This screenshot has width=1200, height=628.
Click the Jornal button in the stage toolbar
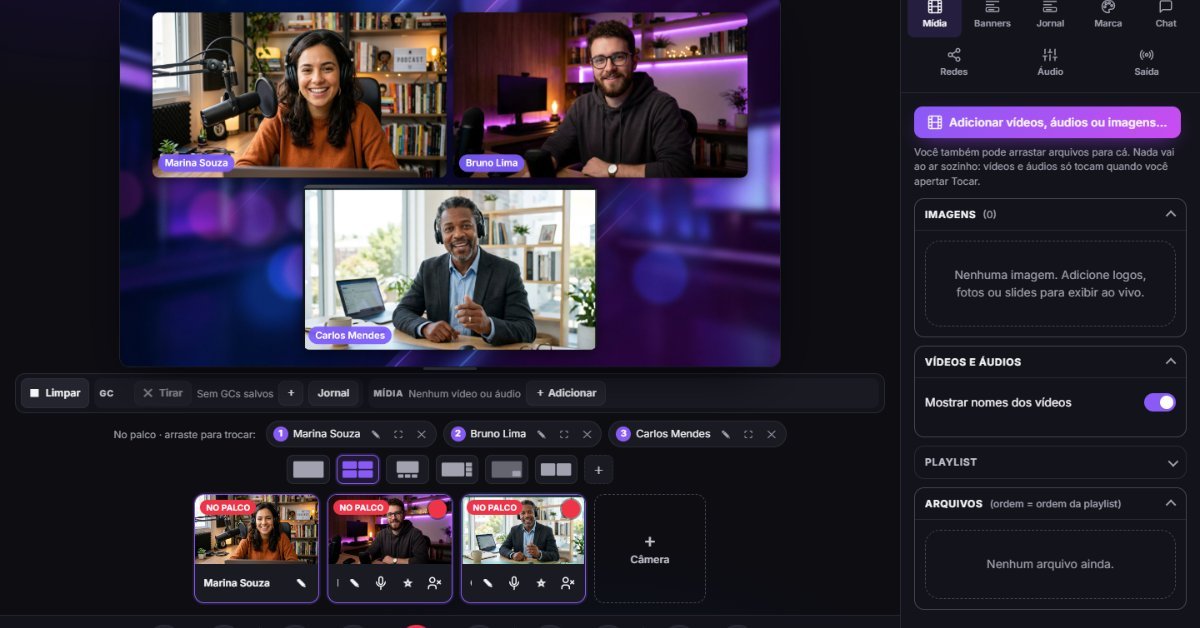click(x=333, y=393)
